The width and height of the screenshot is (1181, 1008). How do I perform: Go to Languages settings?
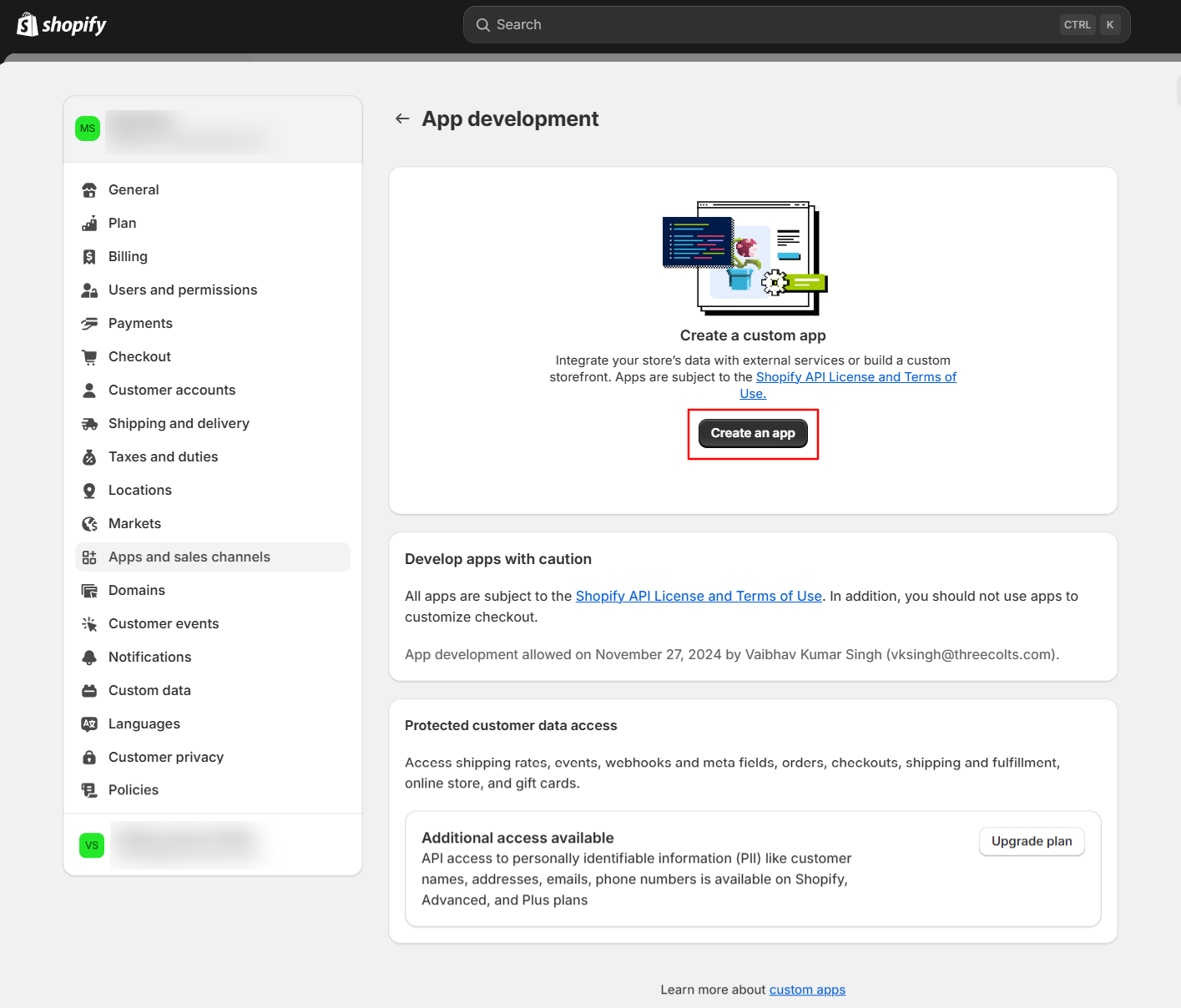tap(213, 724)
